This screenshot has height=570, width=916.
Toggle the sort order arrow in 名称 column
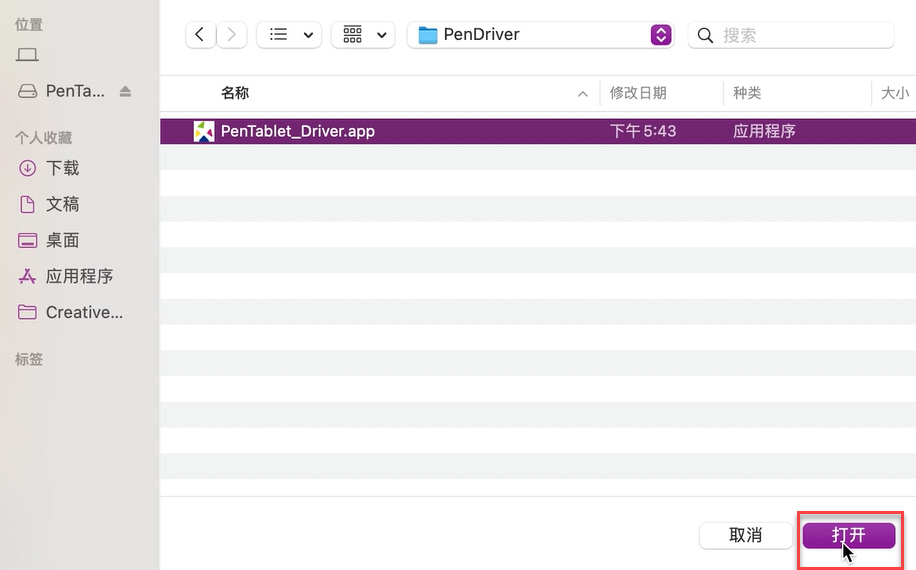(x=582, y=94)
